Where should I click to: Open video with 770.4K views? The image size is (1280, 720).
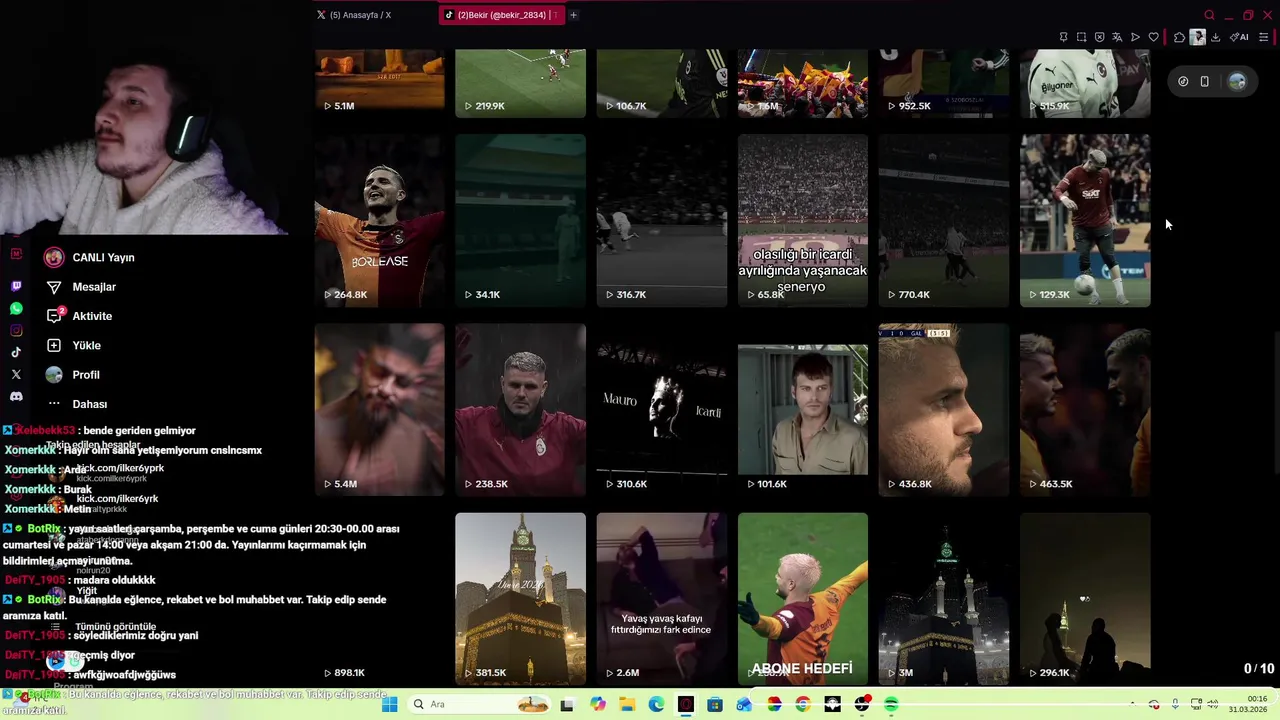(x=944, y=220)
